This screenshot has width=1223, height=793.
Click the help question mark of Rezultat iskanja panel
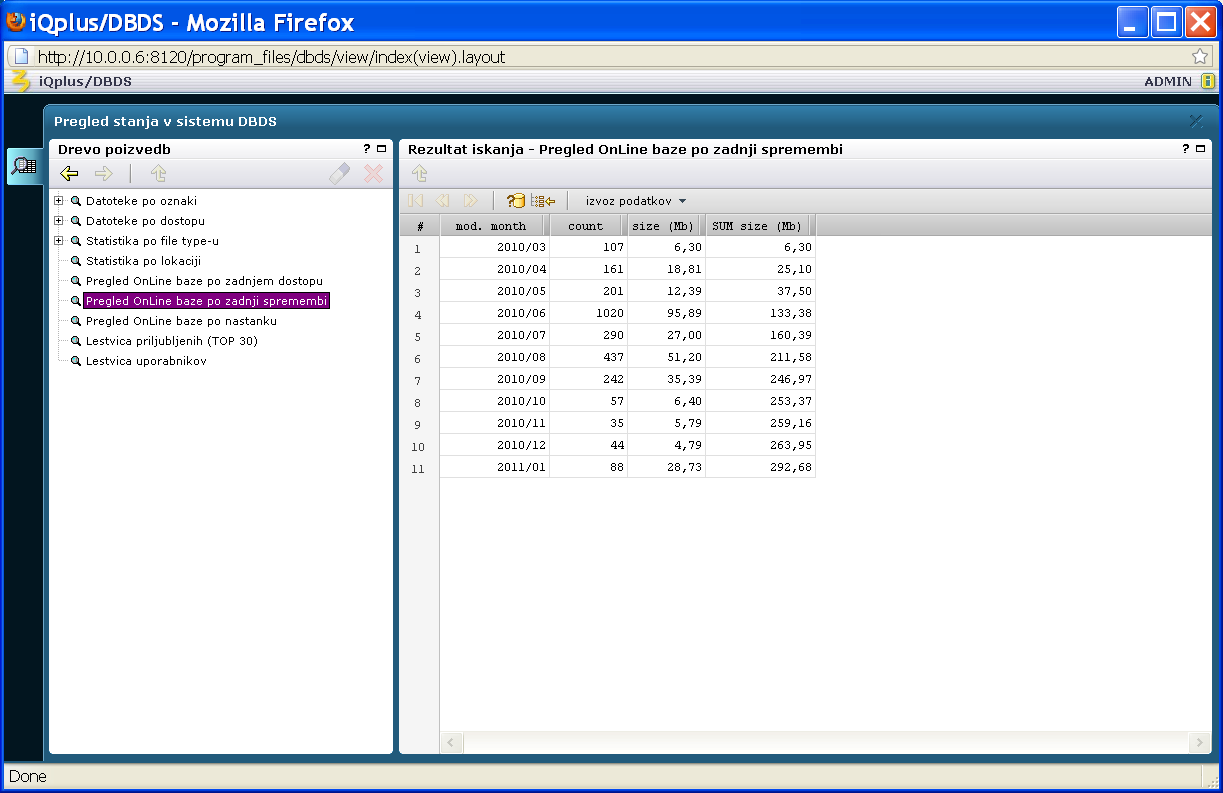tap(1186, 149)
